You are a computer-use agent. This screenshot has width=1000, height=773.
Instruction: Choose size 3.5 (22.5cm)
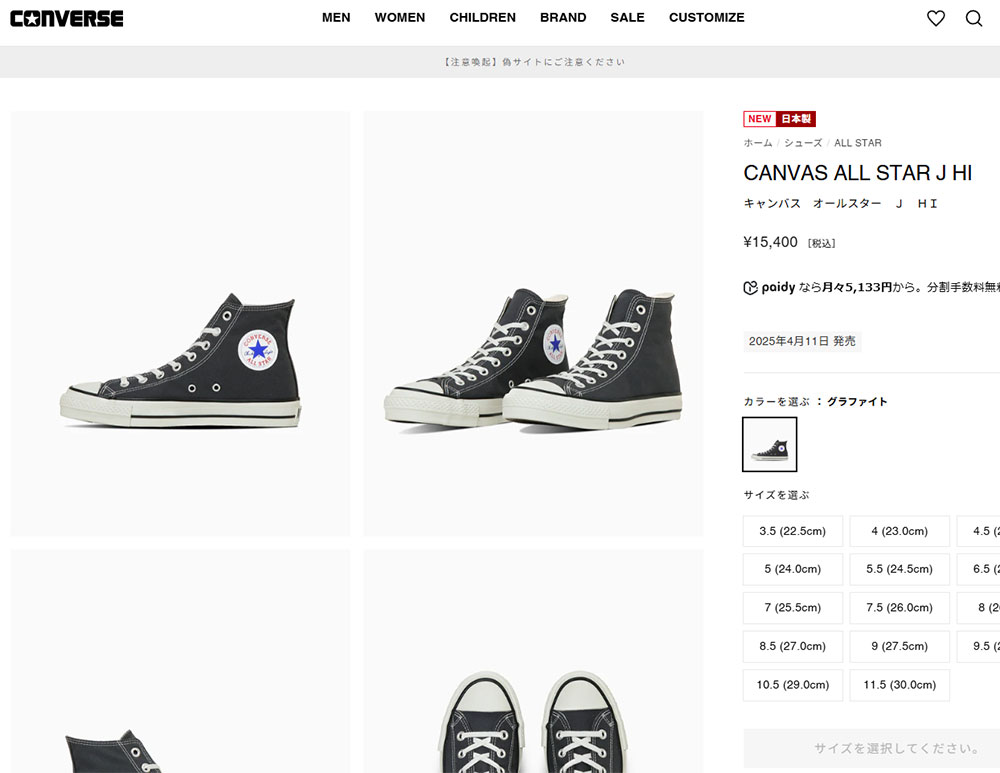[792, 531]
